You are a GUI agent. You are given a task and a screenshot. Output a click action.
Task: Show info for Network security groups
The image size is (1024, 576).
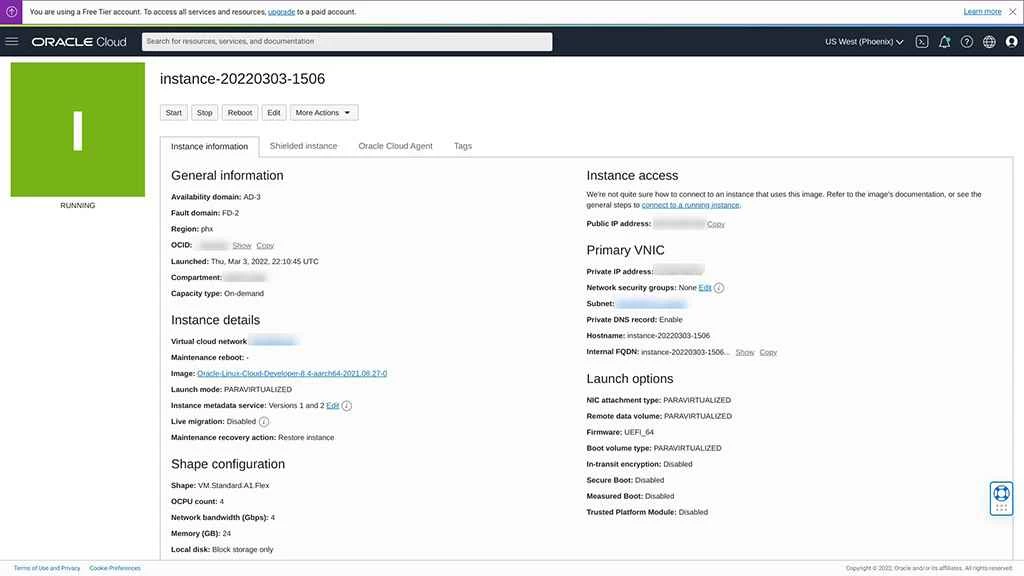point(719,288)
